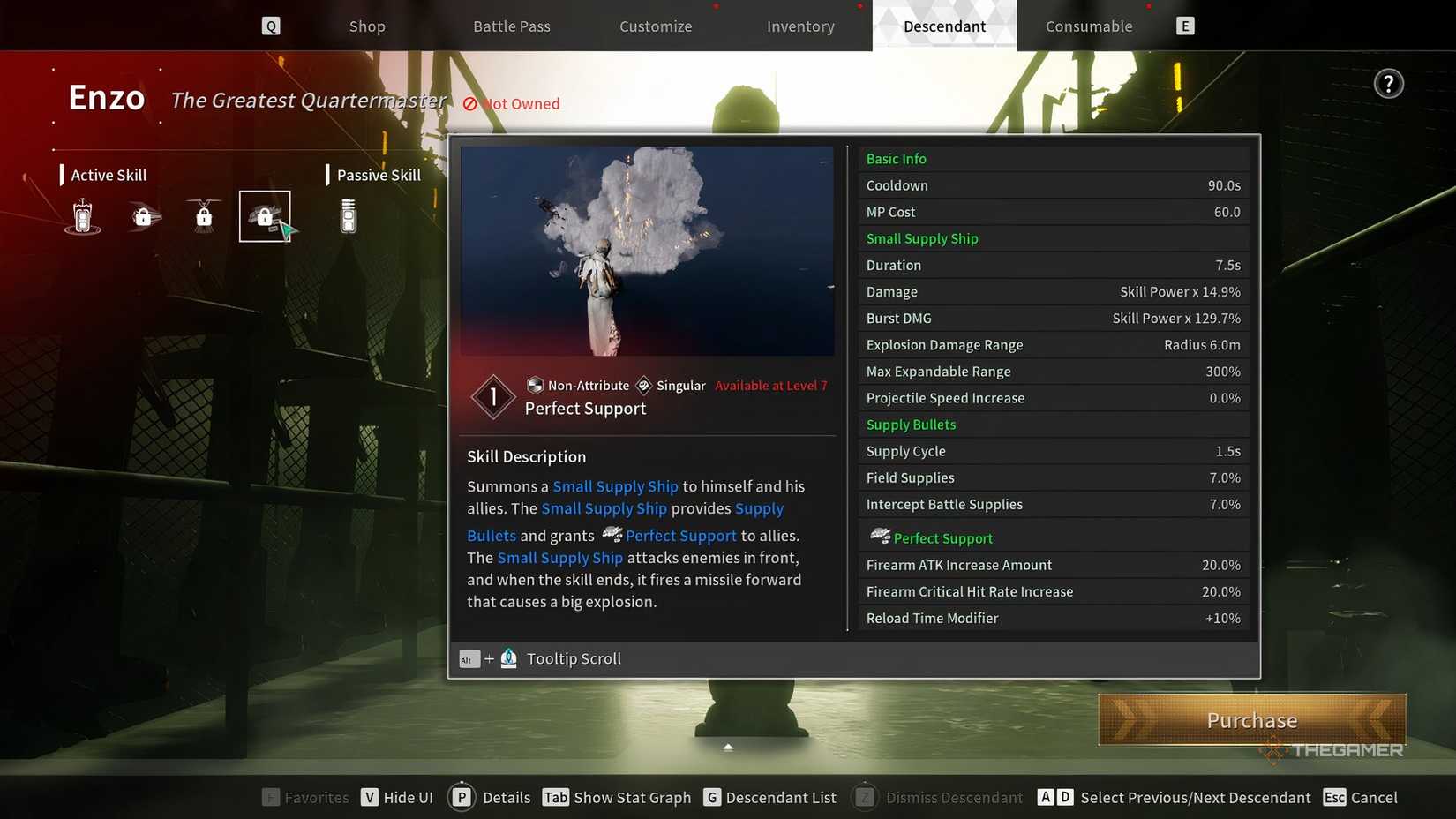Click the Perfect Support skill preview thumbnail
1456x819 pixels.
pyautogui.click(x=647, y=251)
